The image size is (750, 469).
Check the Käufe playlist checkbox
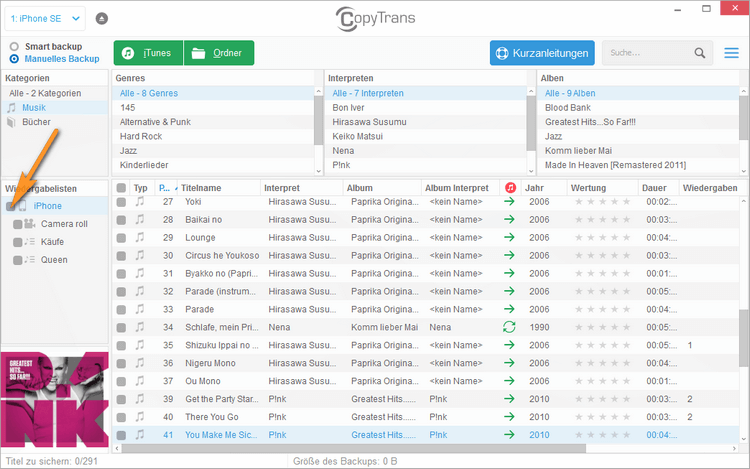click(18, 242)
